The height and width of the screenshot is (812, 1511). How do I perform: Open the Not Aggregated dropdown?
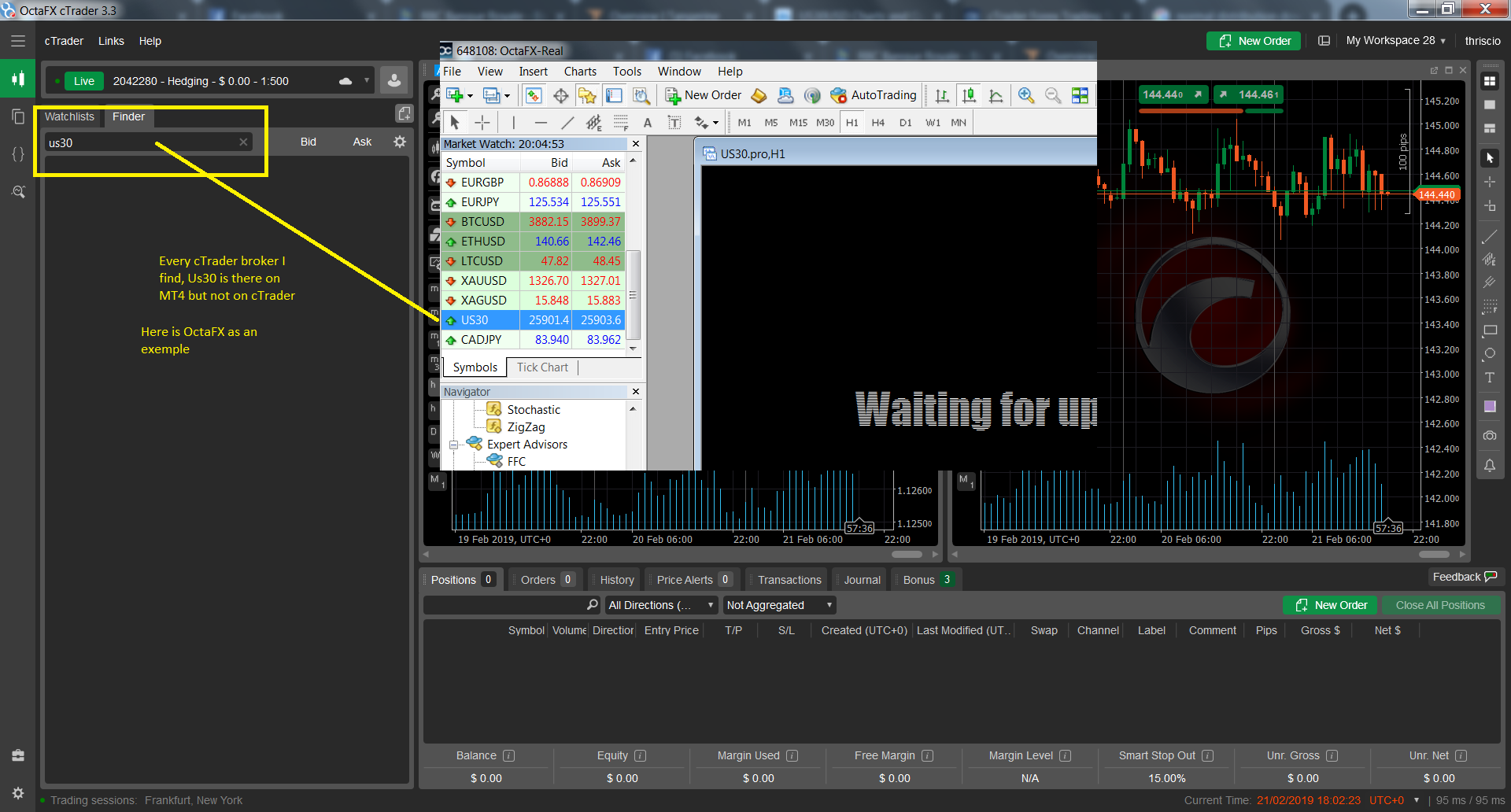click(779, 605)
